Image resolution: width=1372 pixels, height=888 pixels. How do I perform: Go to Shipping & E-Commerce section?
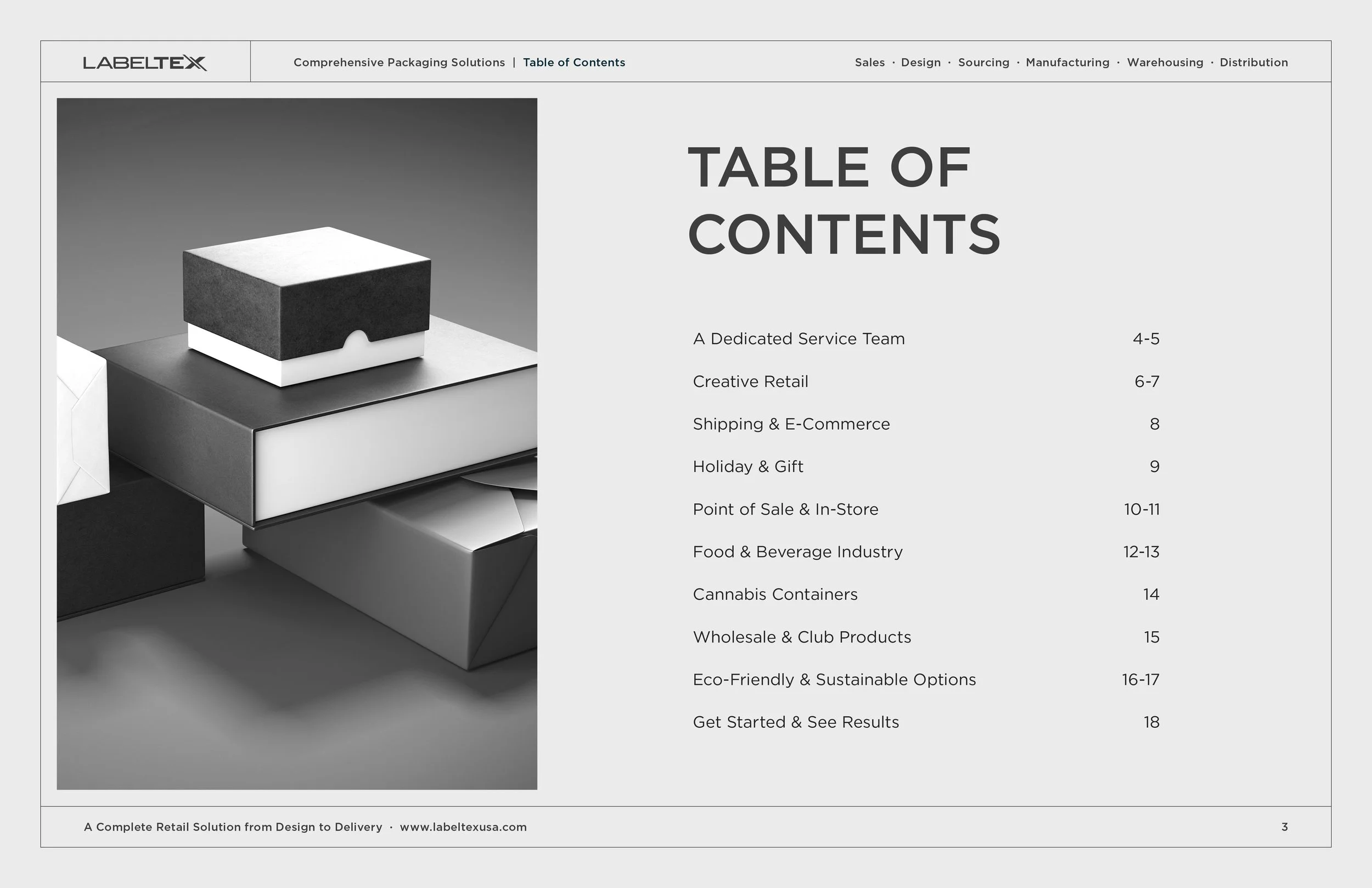click(791, 424)
